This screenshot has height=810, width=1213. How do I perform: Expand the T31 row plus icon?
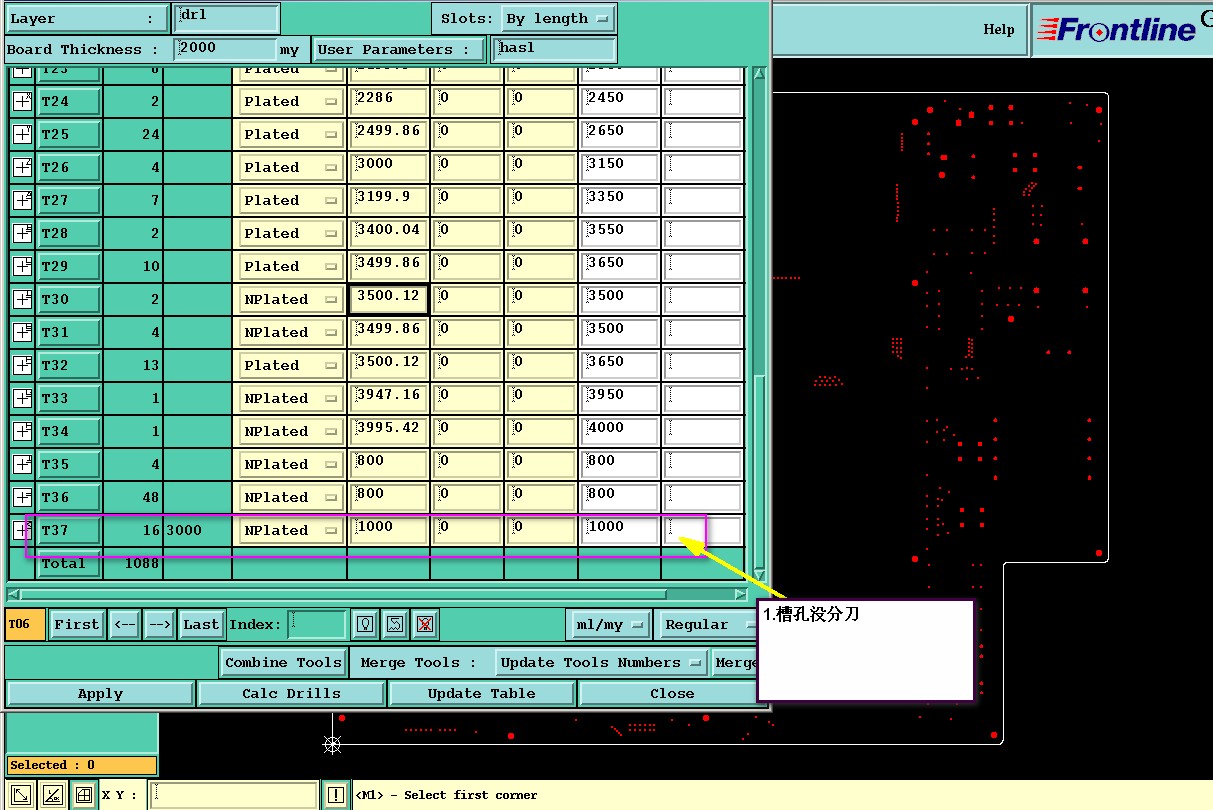22,332
